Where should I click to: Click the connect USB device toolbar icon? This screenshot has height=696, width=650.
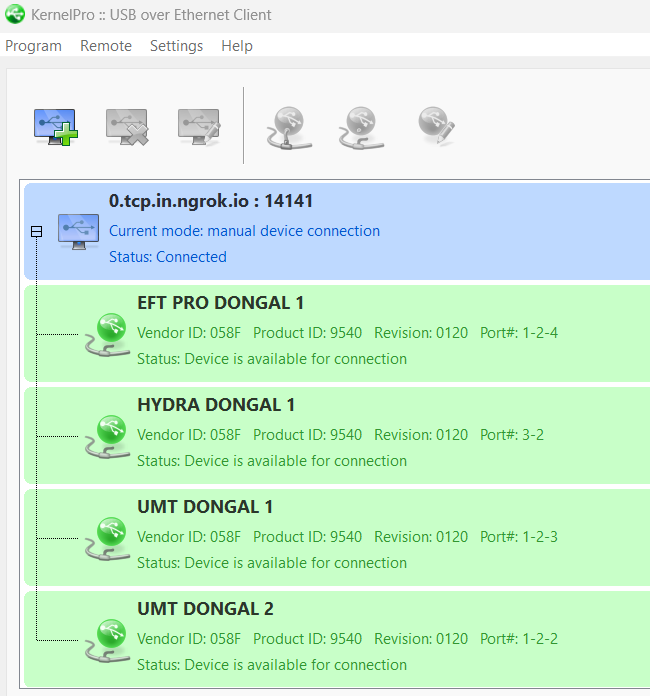tap(288, 126)
